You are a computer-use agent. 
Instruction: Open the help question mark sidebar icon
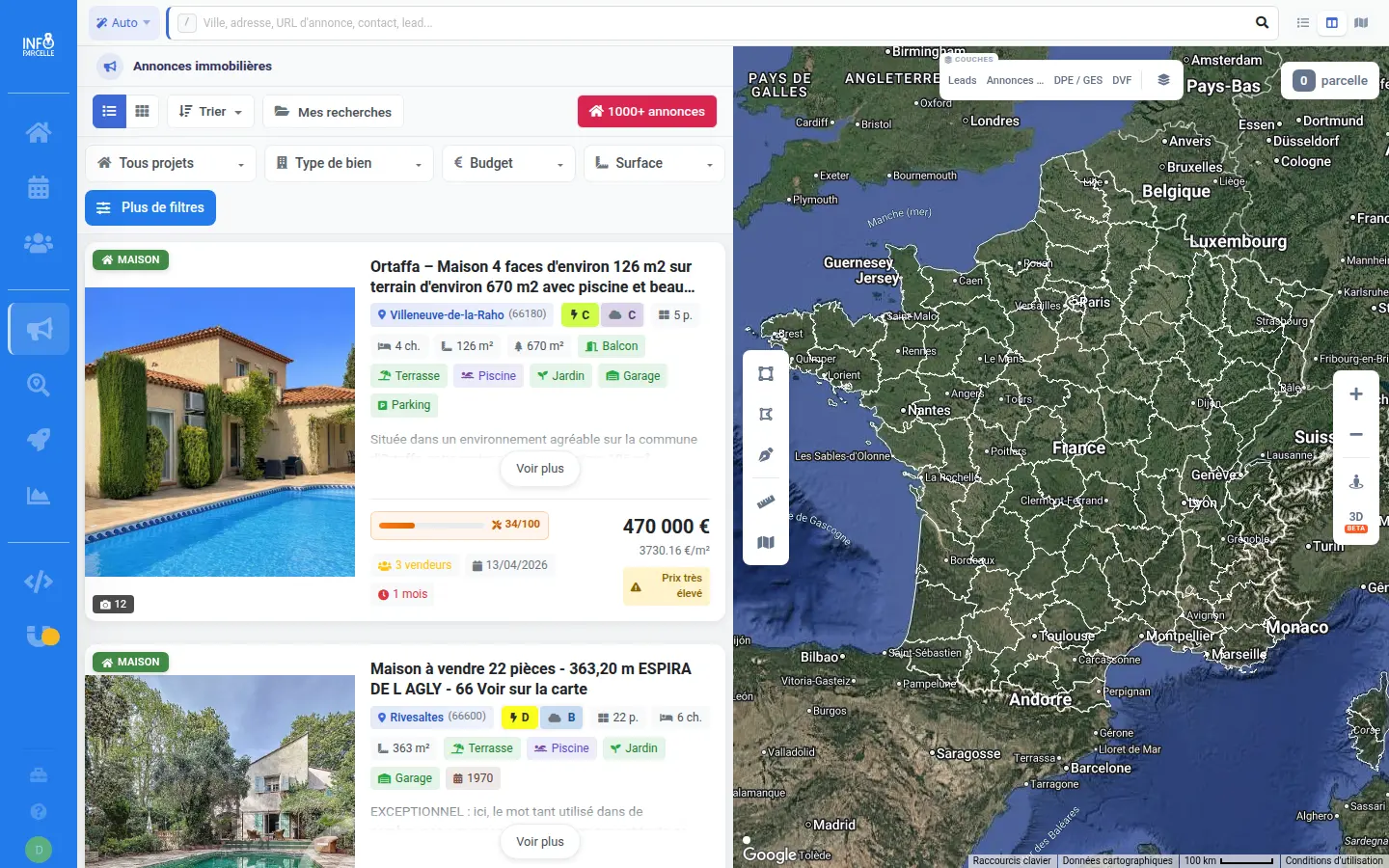[x=39, y=812]
